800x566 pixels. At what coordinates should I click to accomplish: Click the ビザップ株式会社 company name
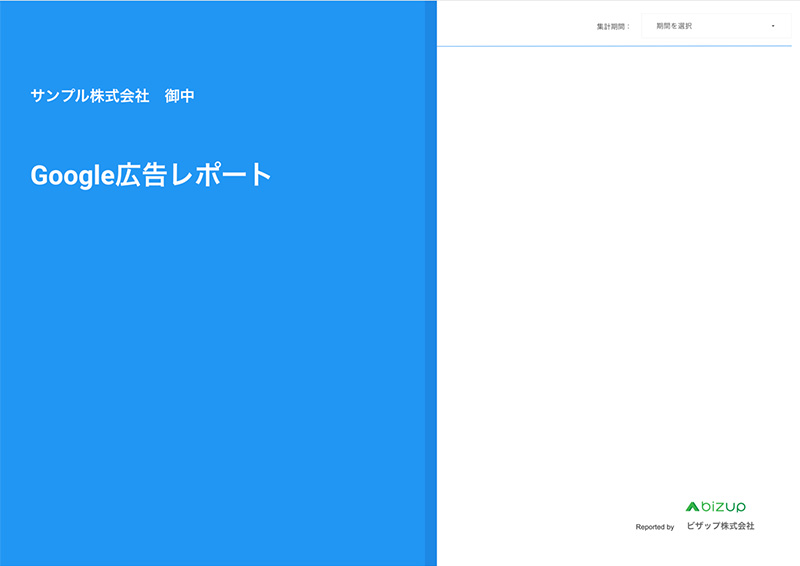click(x=720, y=526)
